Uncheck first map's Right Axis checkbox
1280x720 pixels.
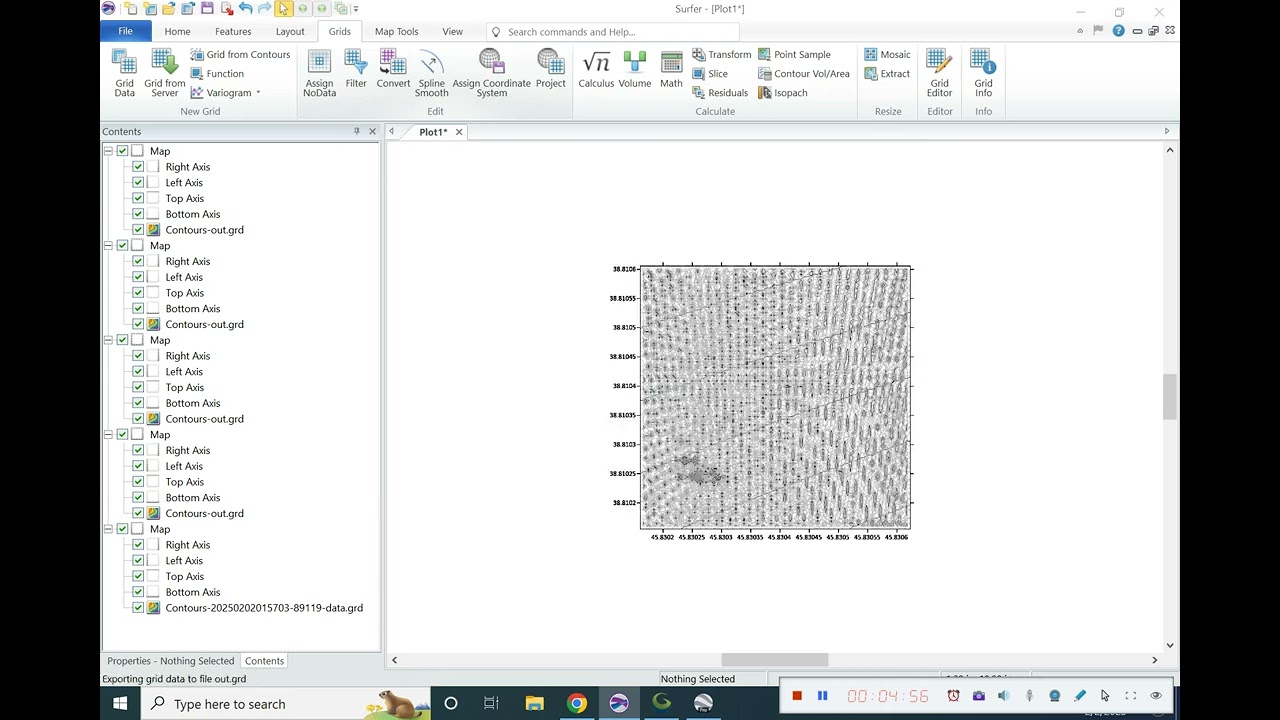click(138, 167)
